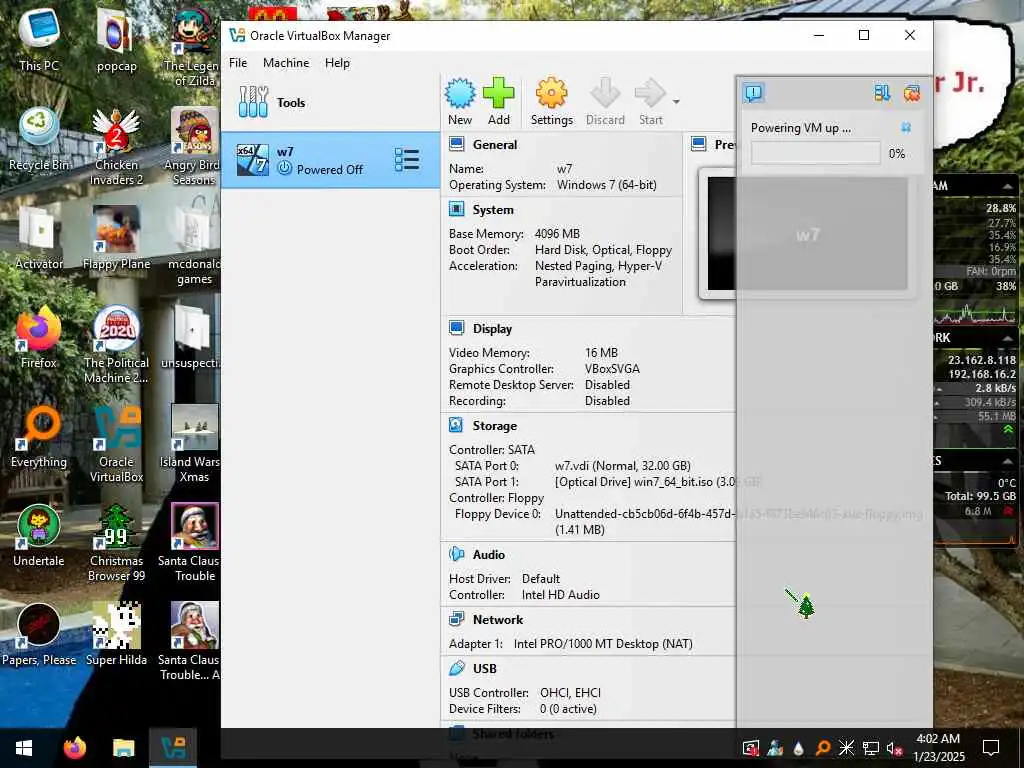Image resolution: width=1024 pixels, height=768 pixels.
Task: Click the System section chip icon
Action: tap(456, 209)
